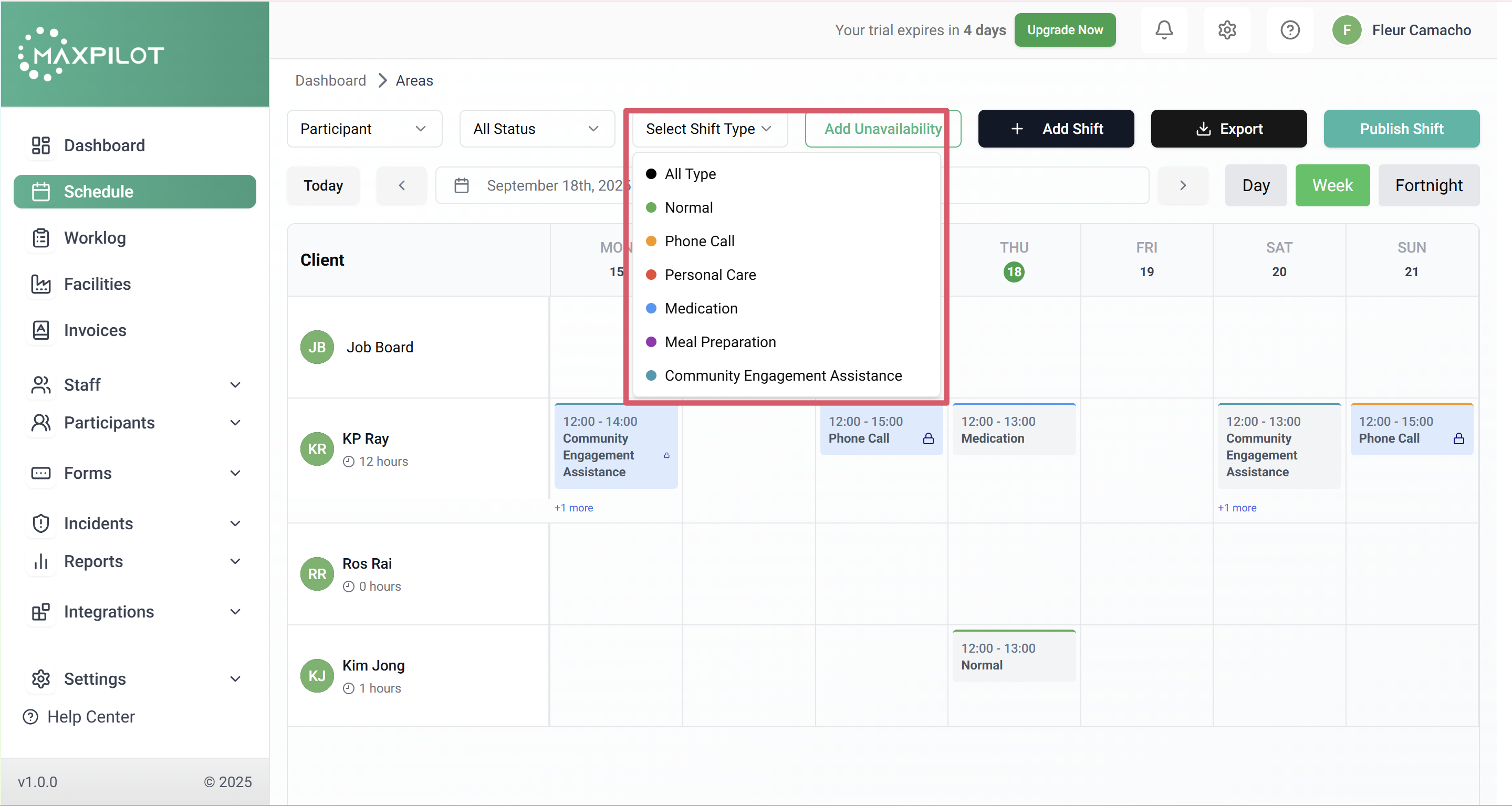
Task: Open the help question mark icon
Action: (1289, 30)
